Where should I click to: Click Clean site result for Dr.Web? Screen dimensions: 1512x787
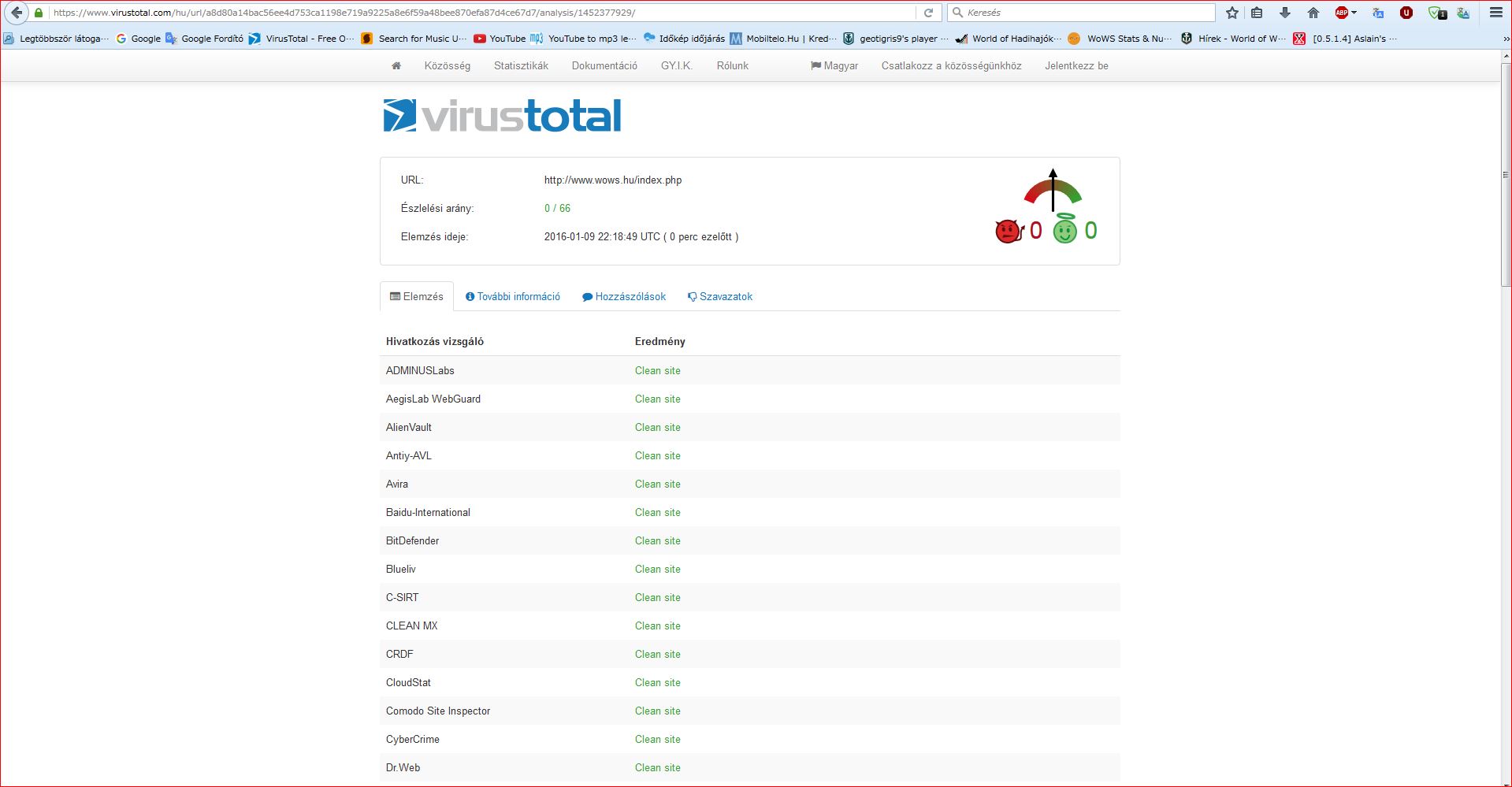click(658, 768)
